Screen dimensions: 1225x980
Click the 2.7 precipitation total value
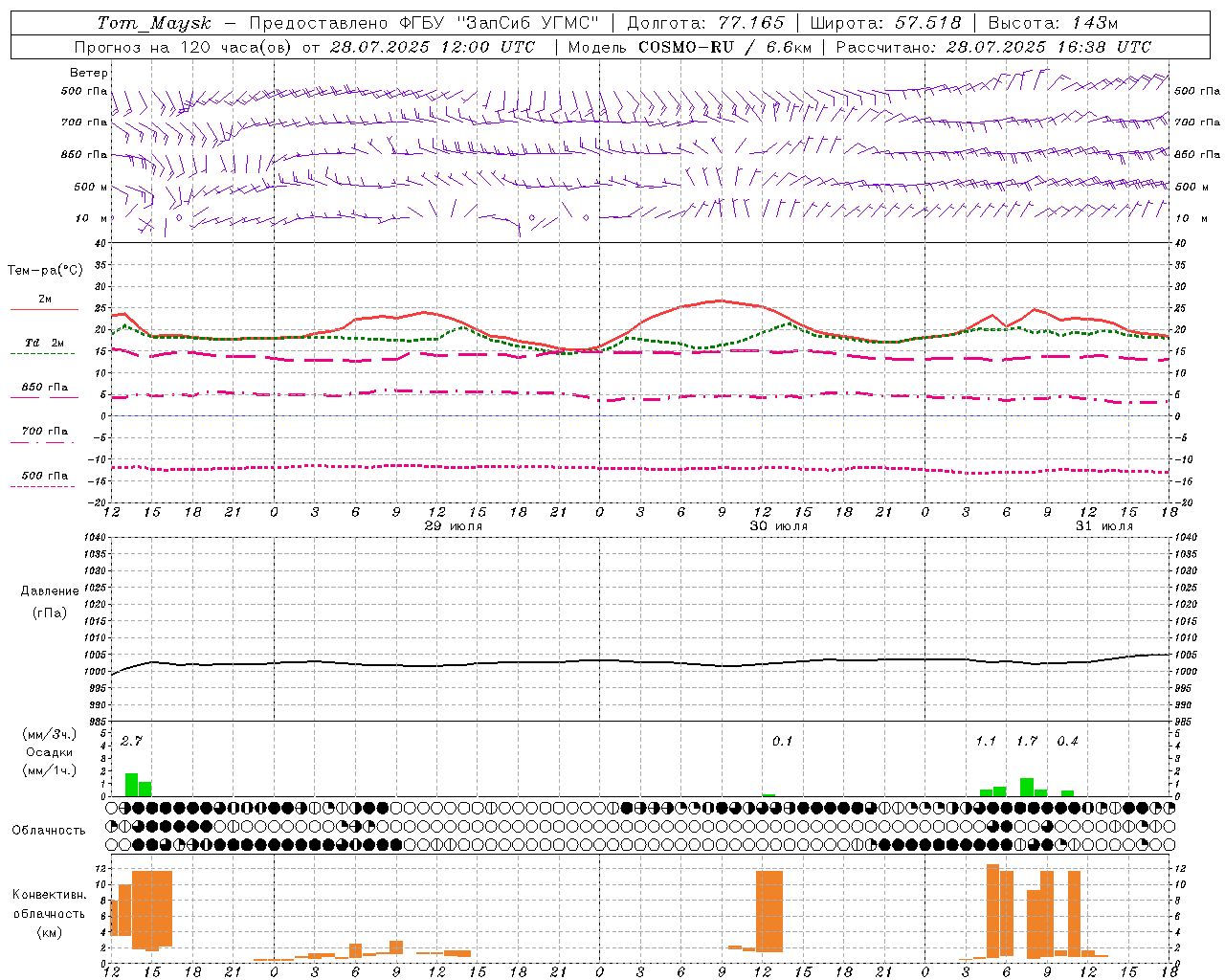pos(131,742)
